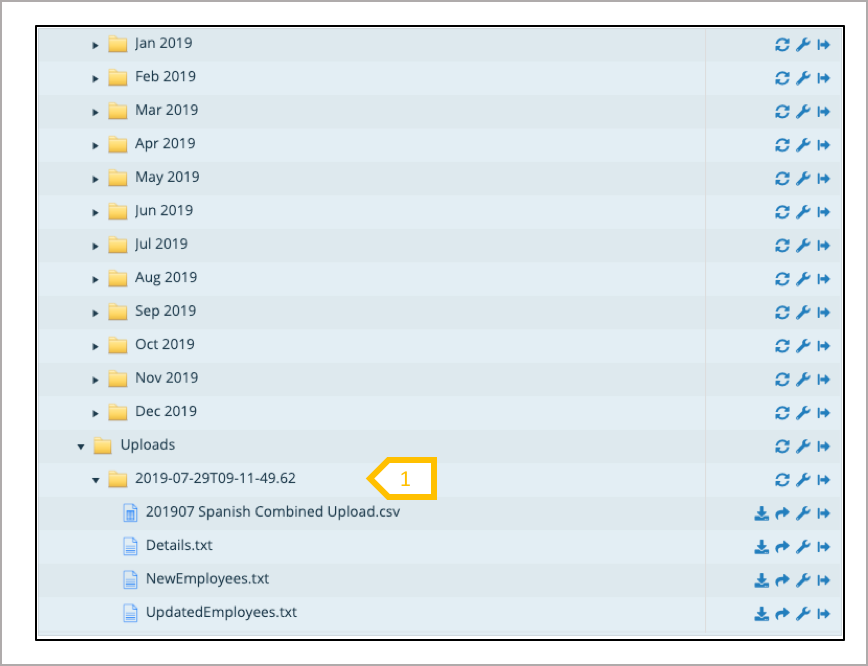Click the share arrow icon for Details.txt
The width and height of the screenshot is (868, 666).
point(782,547)
